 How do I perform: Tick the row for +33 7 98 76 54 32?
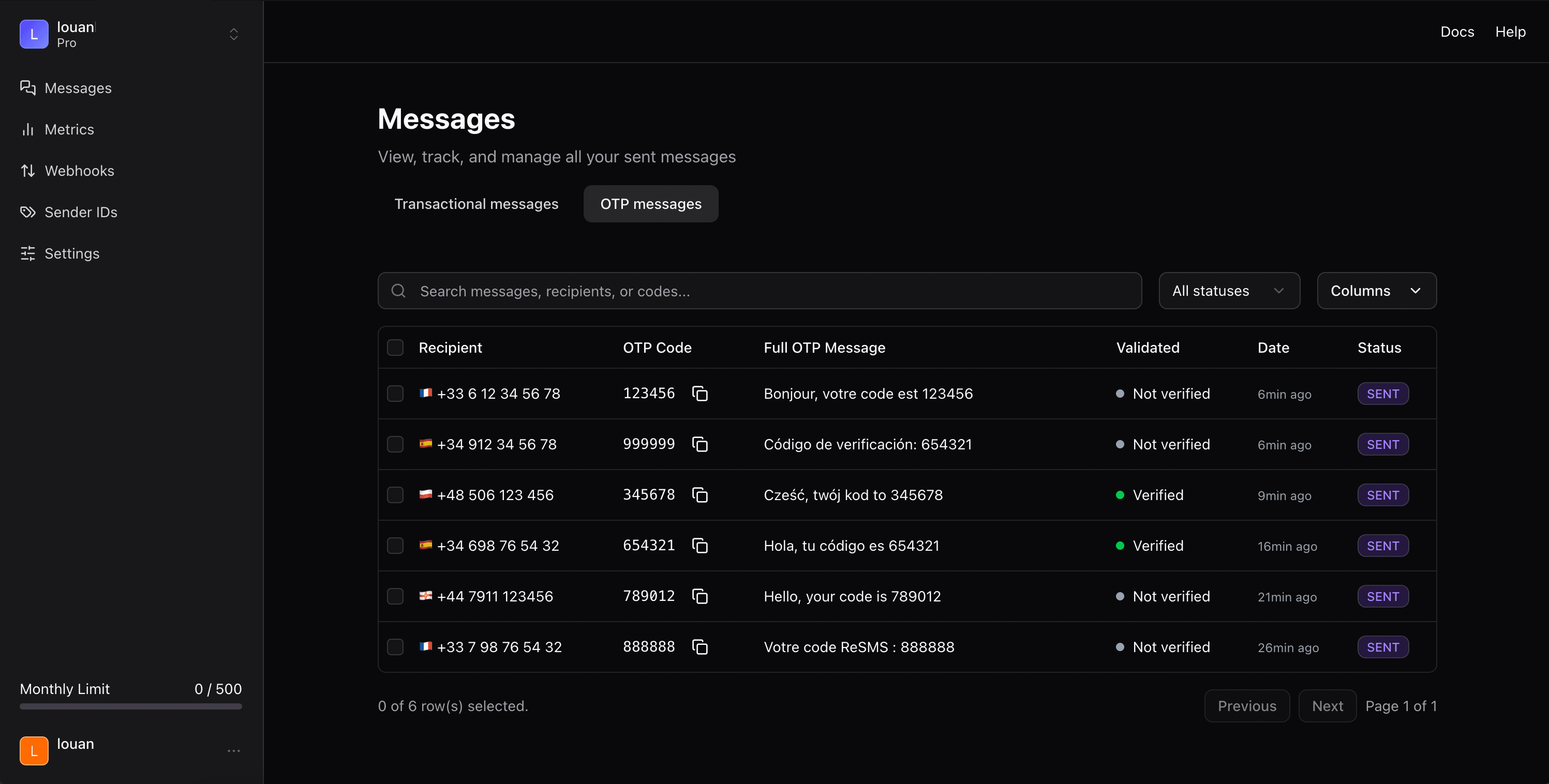tap(395, 647)
